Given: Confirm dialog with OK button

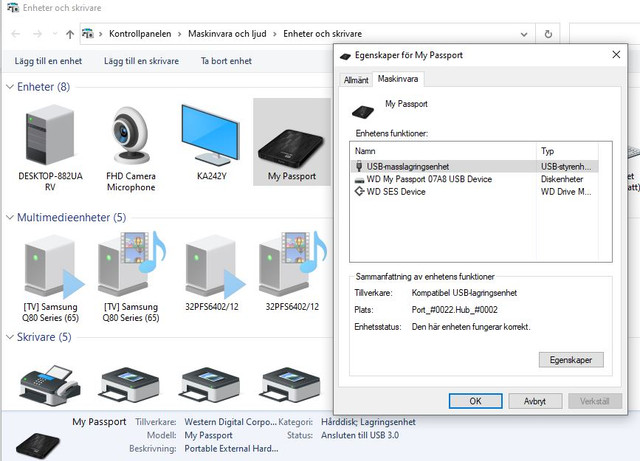Looking at the screenshot, I should coord(476,401).
